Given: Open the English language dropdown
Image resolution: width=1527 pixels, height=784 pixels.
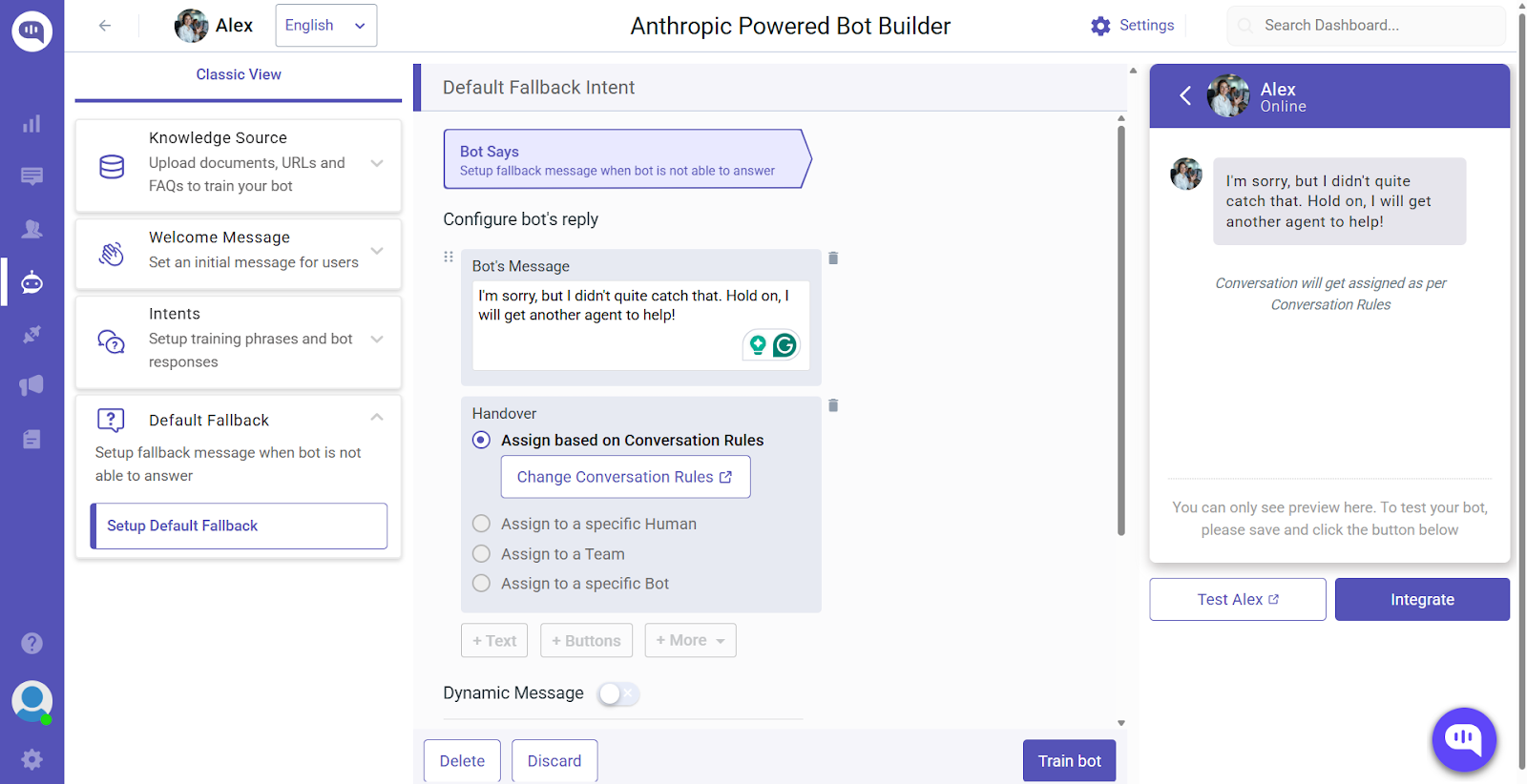Looking at the screenshot, I should pos(326,26).
